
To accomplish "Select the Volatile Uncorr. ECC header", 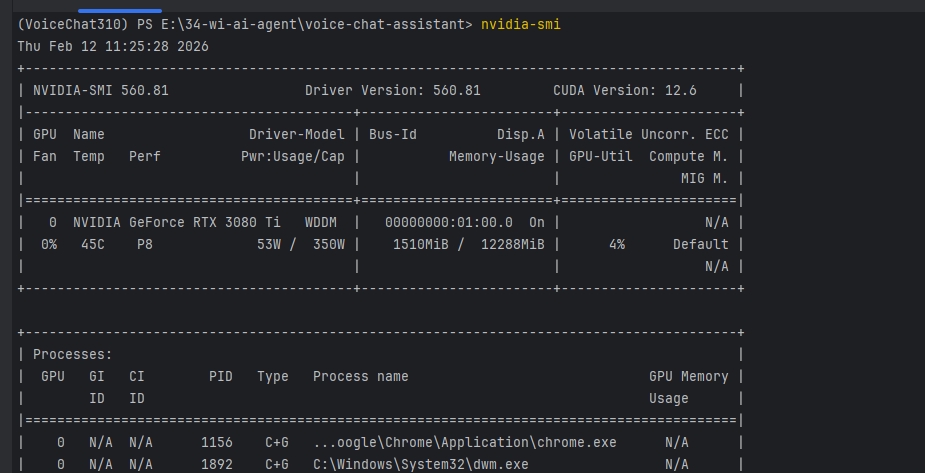I will pyautogui.click(x=649, y=134).
